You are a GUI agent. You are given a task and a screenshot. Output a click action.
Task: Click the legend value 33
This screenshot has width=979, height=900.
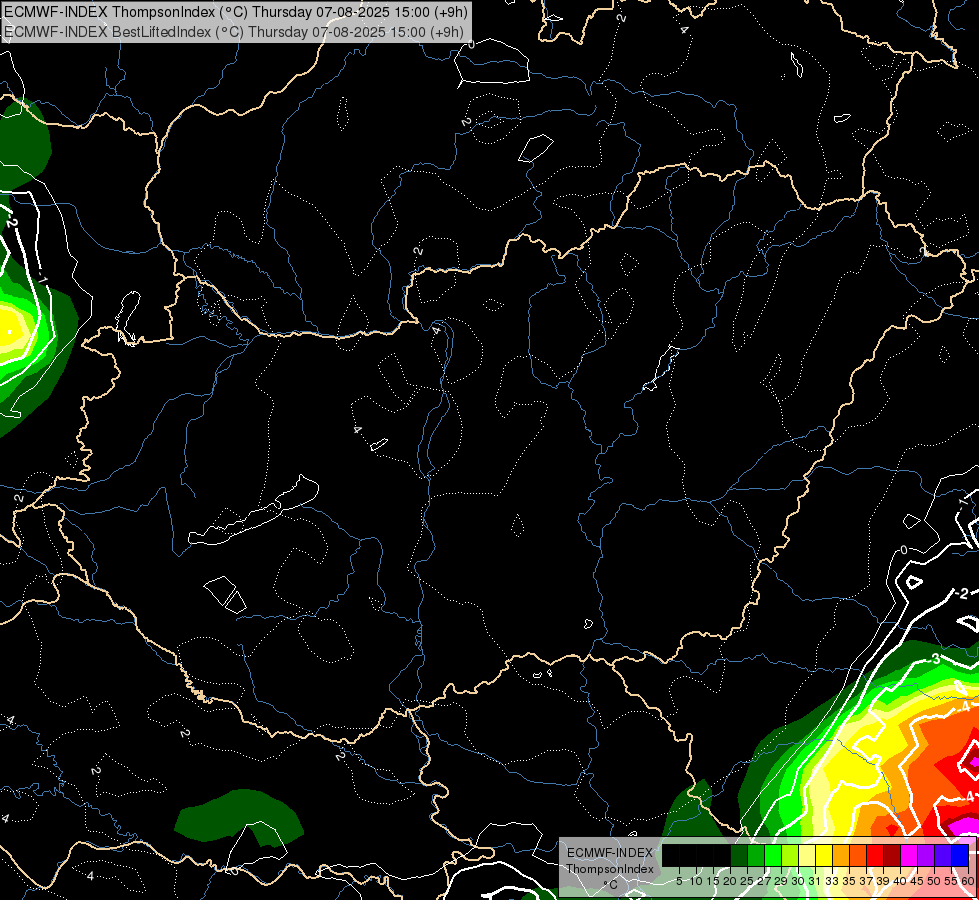pos(832,881)
